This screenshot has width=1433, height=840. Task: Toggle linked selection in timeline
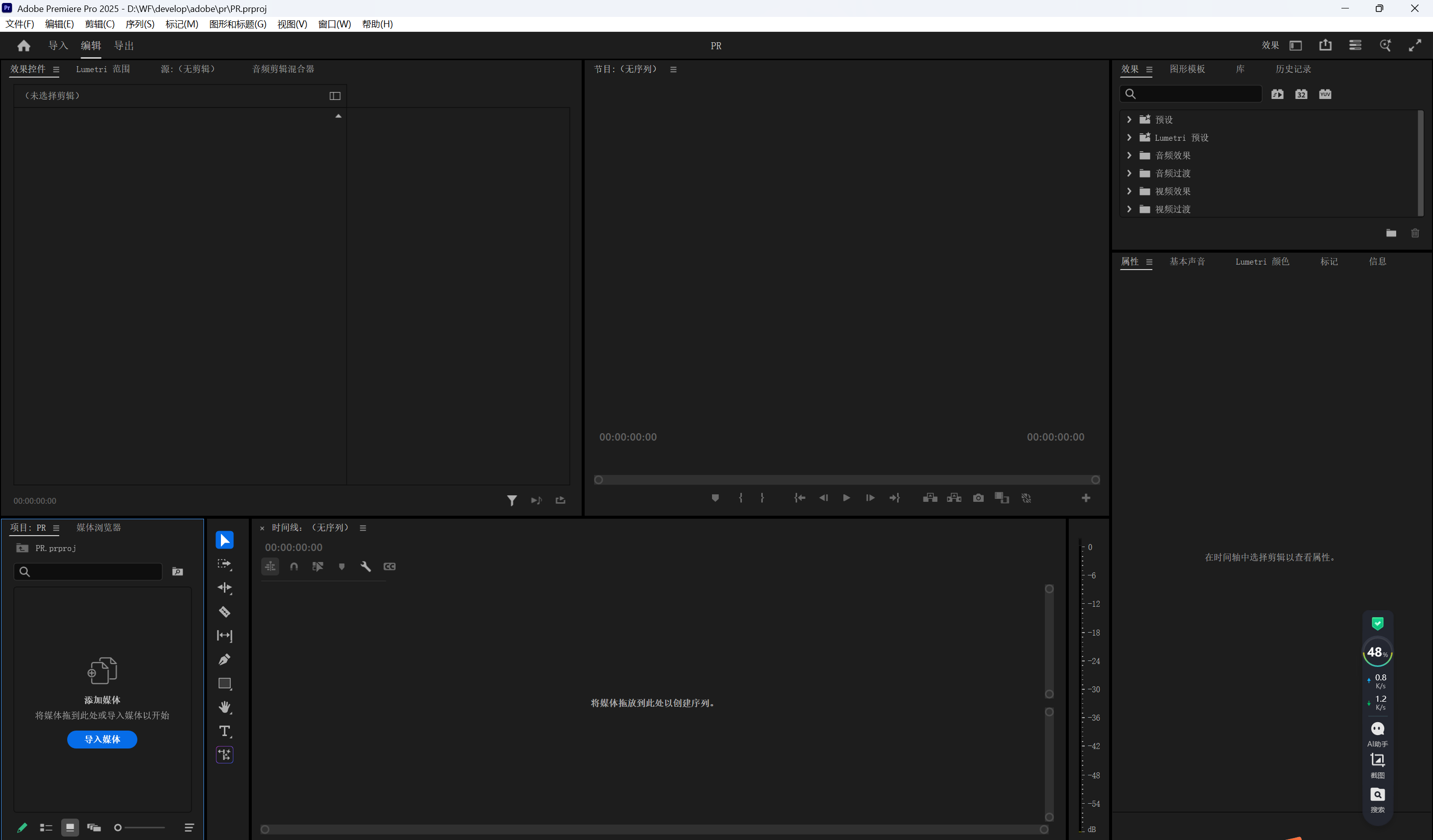click(318, 566)
